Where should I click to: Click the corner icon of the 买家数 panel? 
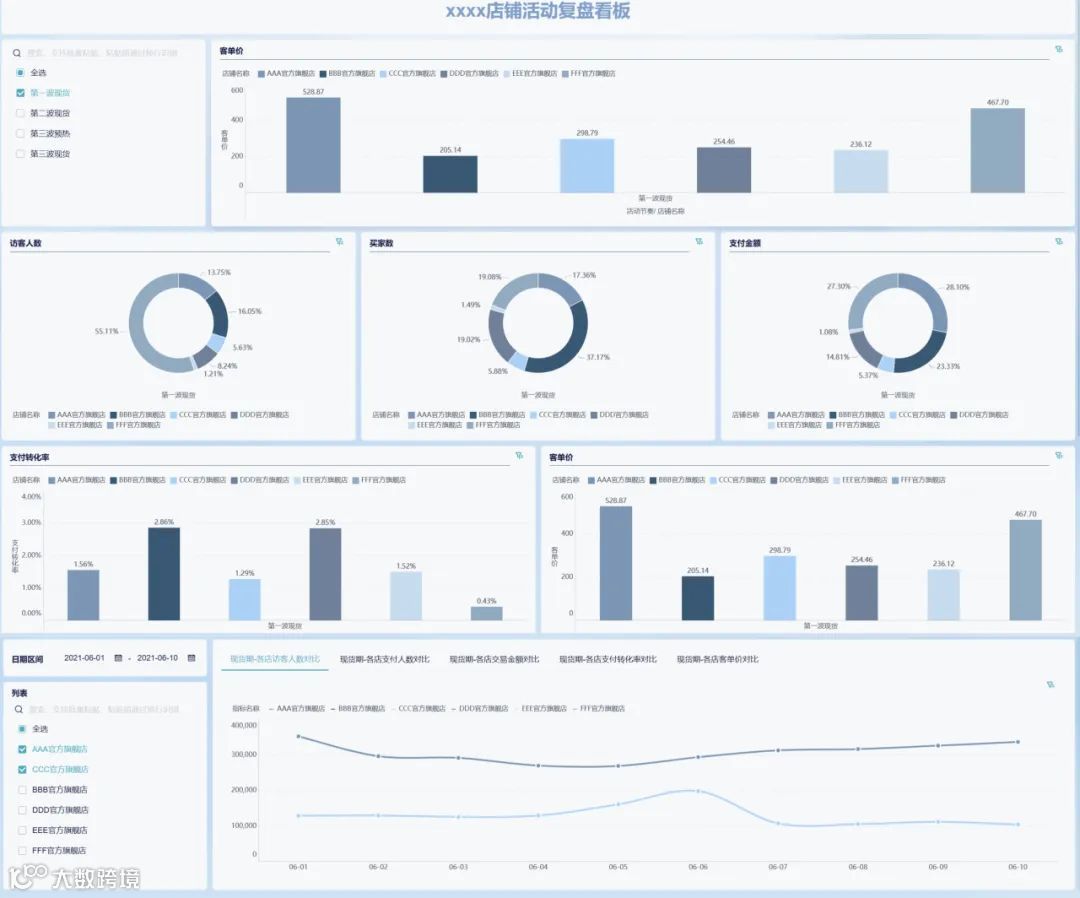(699, 241)
